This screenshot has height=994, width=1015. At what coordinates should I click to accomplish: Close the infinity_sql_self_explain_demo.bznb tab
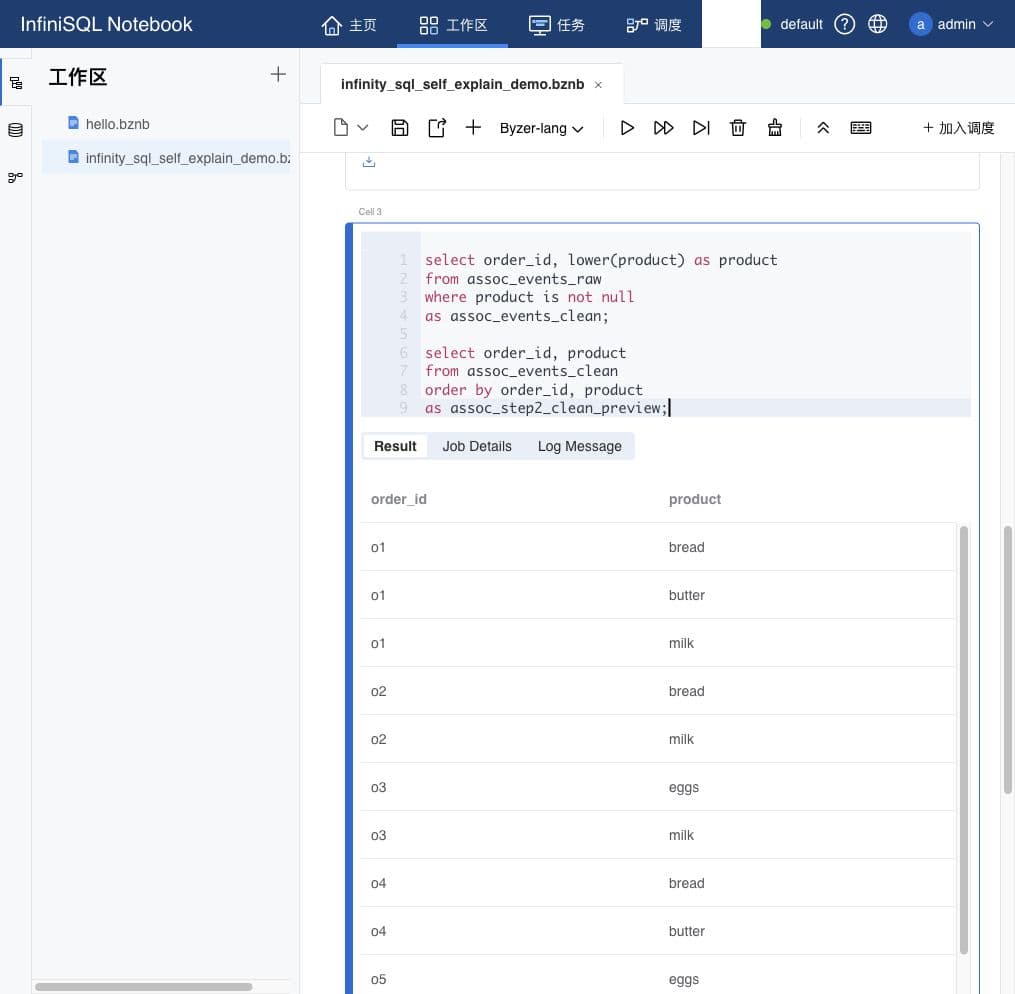[598, 85]
